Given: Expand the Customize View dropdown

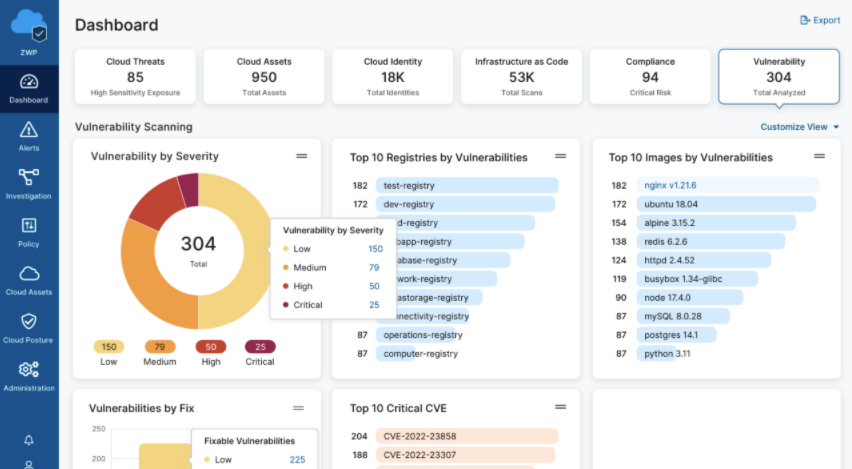Looking at the screenshot, I should pos(800,127).
